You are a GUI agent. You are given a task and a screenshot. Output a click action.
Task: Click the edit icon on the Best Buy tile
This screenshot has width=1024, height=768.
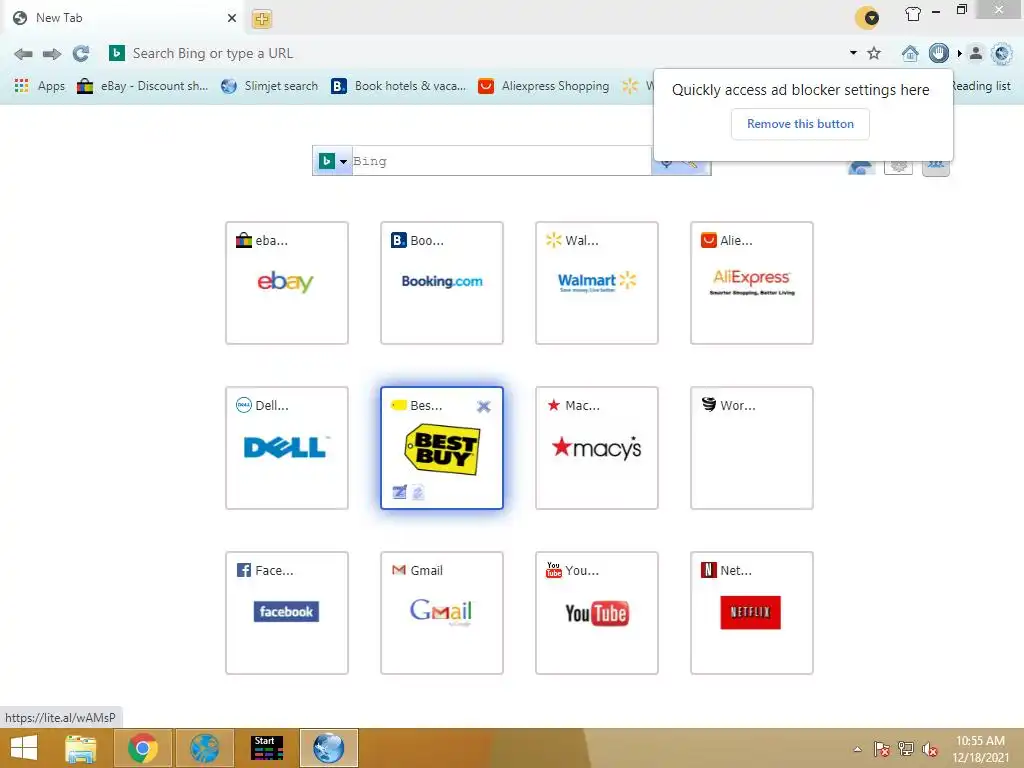(x=400, y=492)
